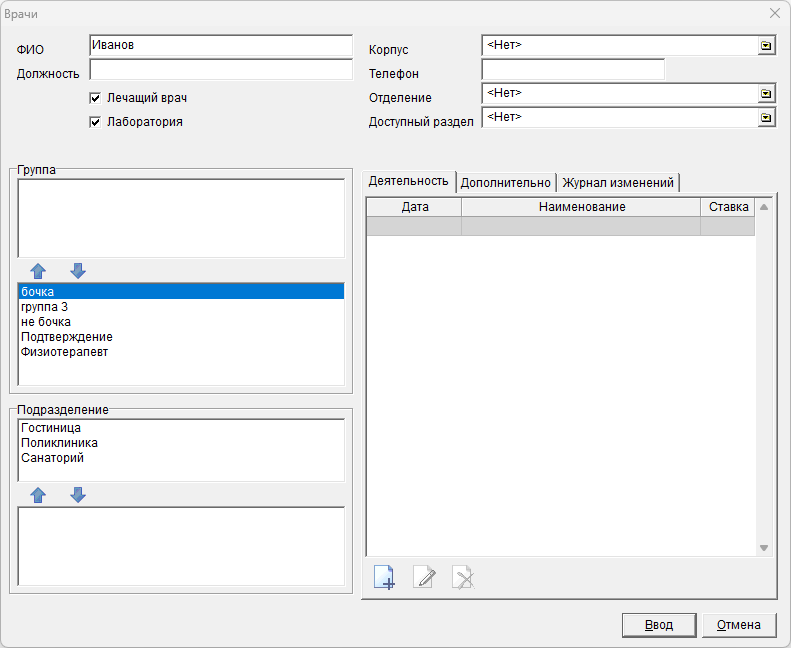Viewport: 791px width, 648px height.
Task: Click the up arrow in Подразделение section
Action: tap(38, 495)
